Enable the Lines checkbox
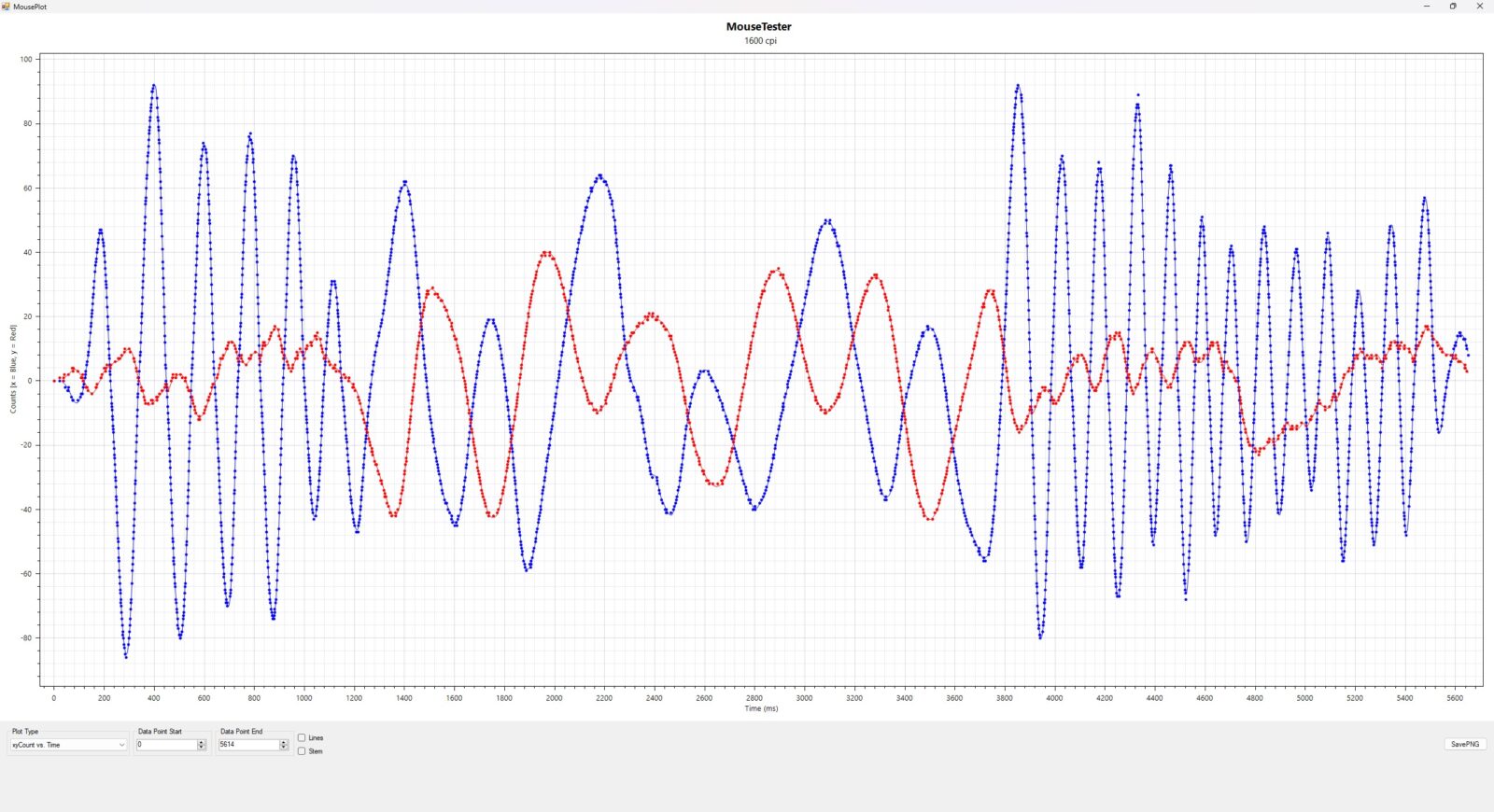 click(302, 738)
